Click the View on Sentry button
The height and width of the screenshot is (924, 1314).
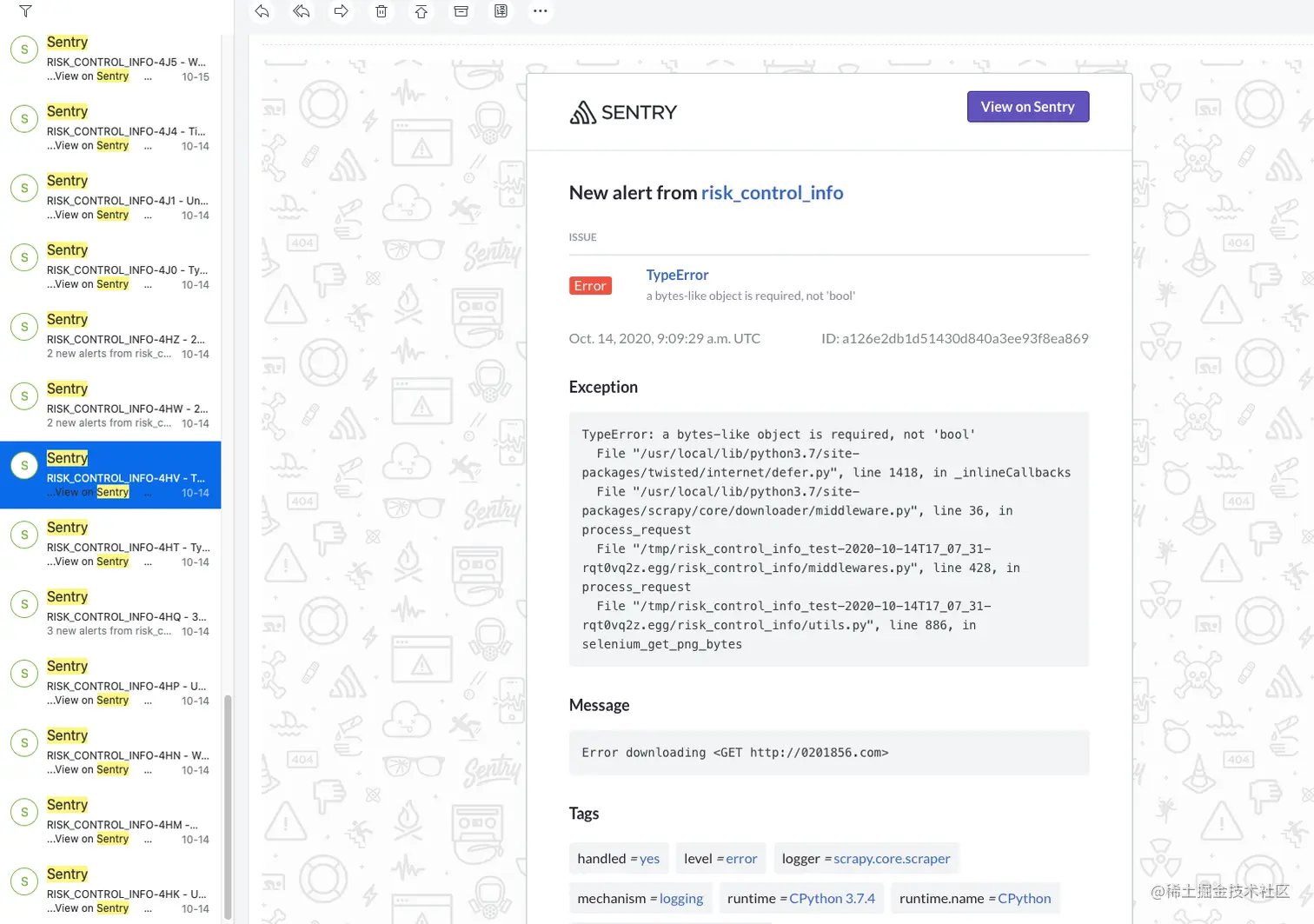tap(1028, 107)
